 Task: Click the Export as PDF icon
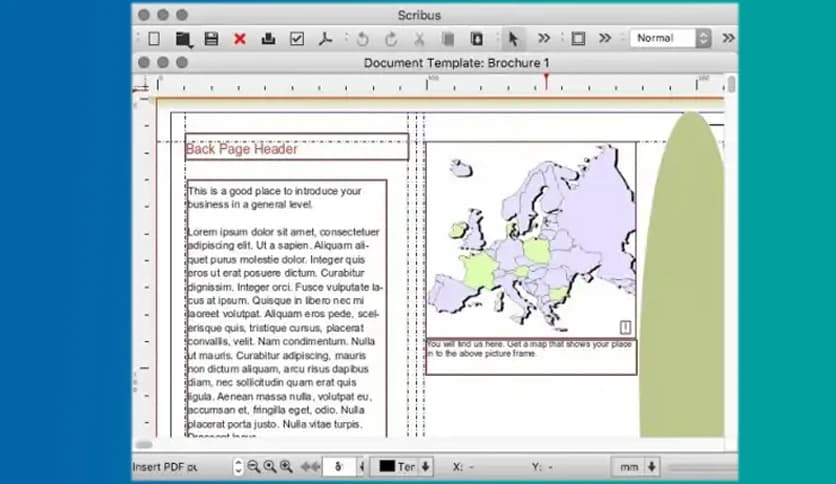click(x=325, y=39)
